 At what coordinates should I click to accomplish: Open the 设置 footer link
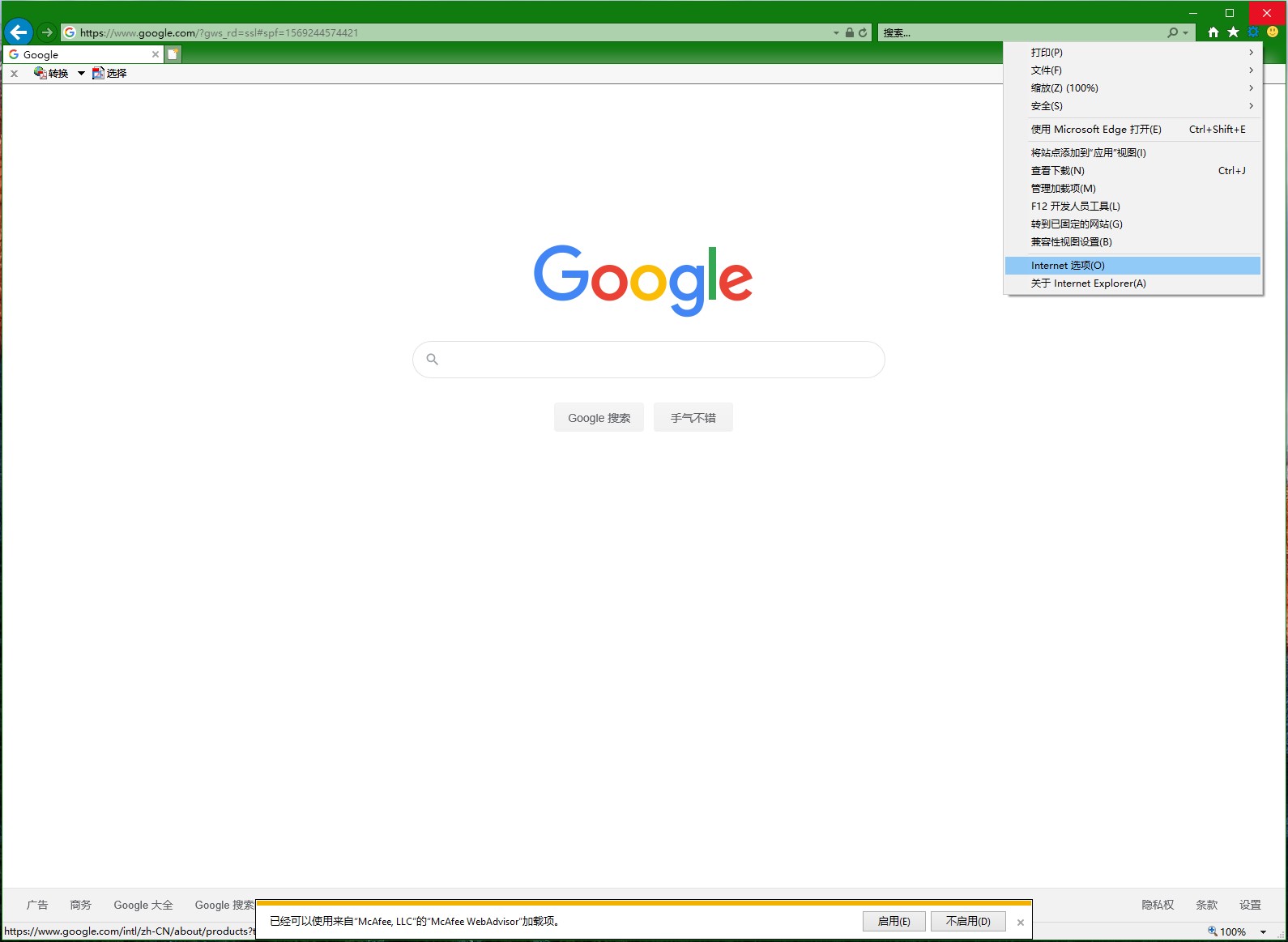pos(1250,906)
